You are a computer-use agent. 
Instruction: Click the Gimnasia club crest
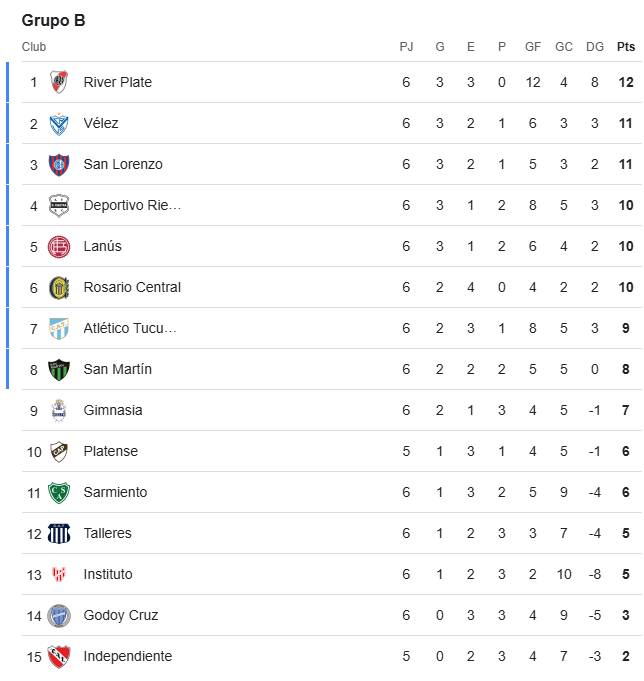coord(59,411)
